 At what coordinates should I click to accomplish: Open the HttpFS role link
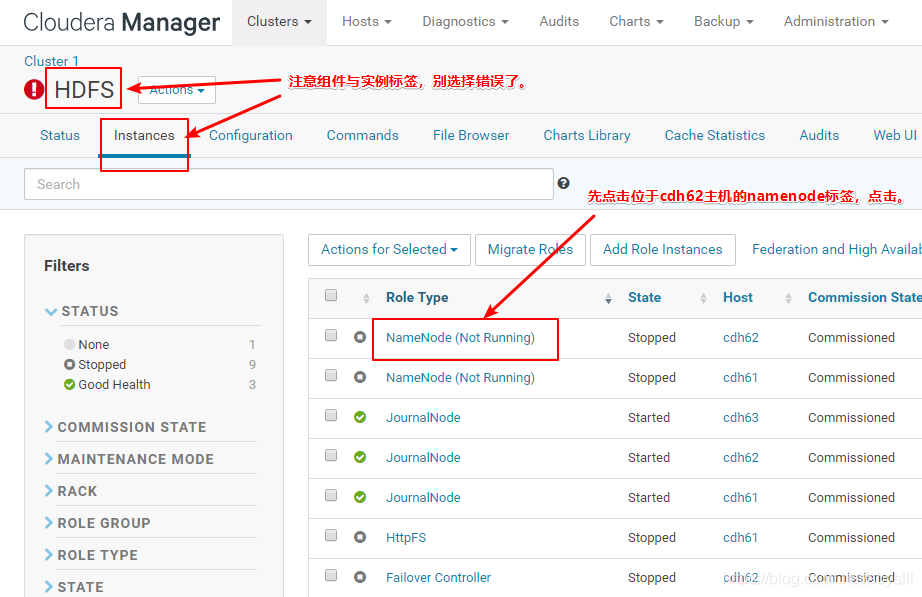click(406, 538)
